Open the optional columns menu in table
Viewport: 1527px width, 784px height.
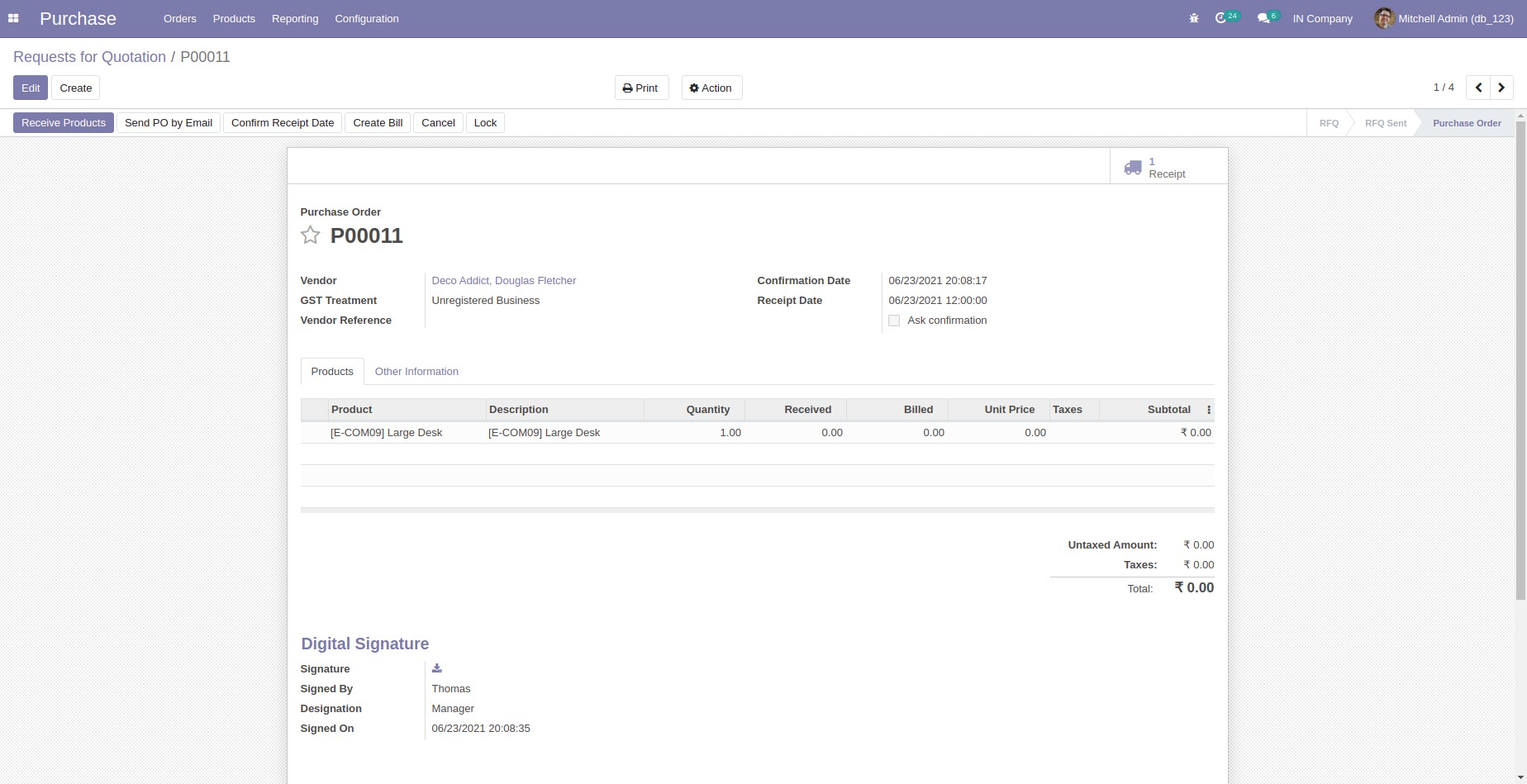(x=1208, y=410)
